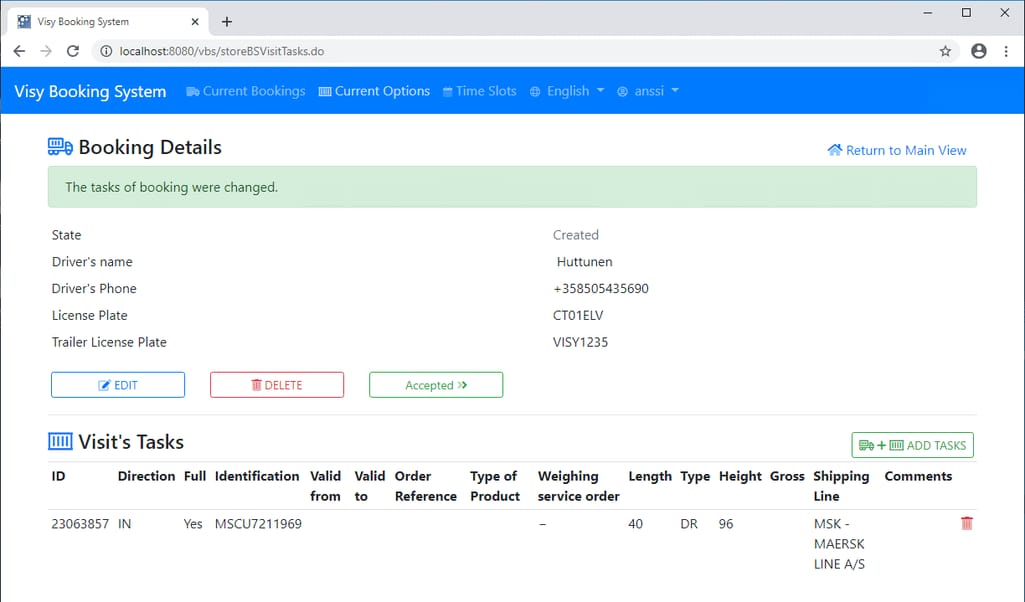Click the Booking Details heading
Image resolution: width=1025 pixels, height=602 pixels.
coord(150,147)
